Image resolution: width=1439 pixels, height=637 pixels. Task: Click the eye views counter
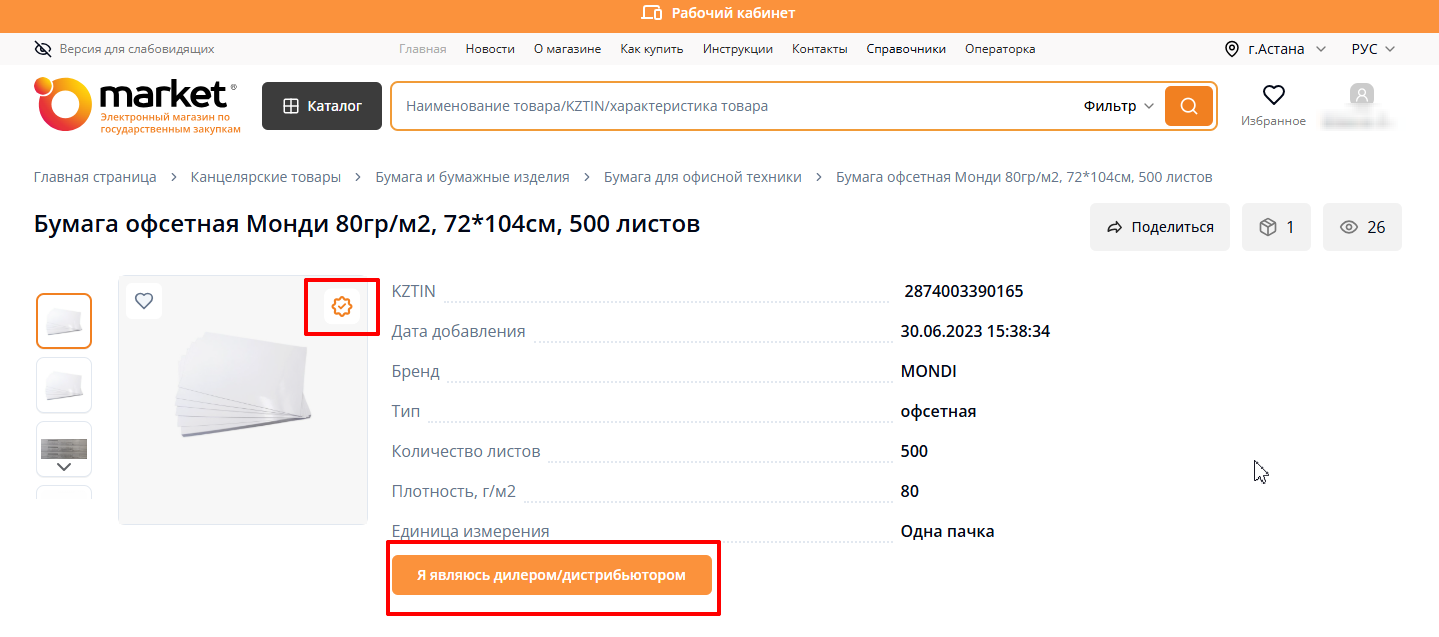(1362, 227)
